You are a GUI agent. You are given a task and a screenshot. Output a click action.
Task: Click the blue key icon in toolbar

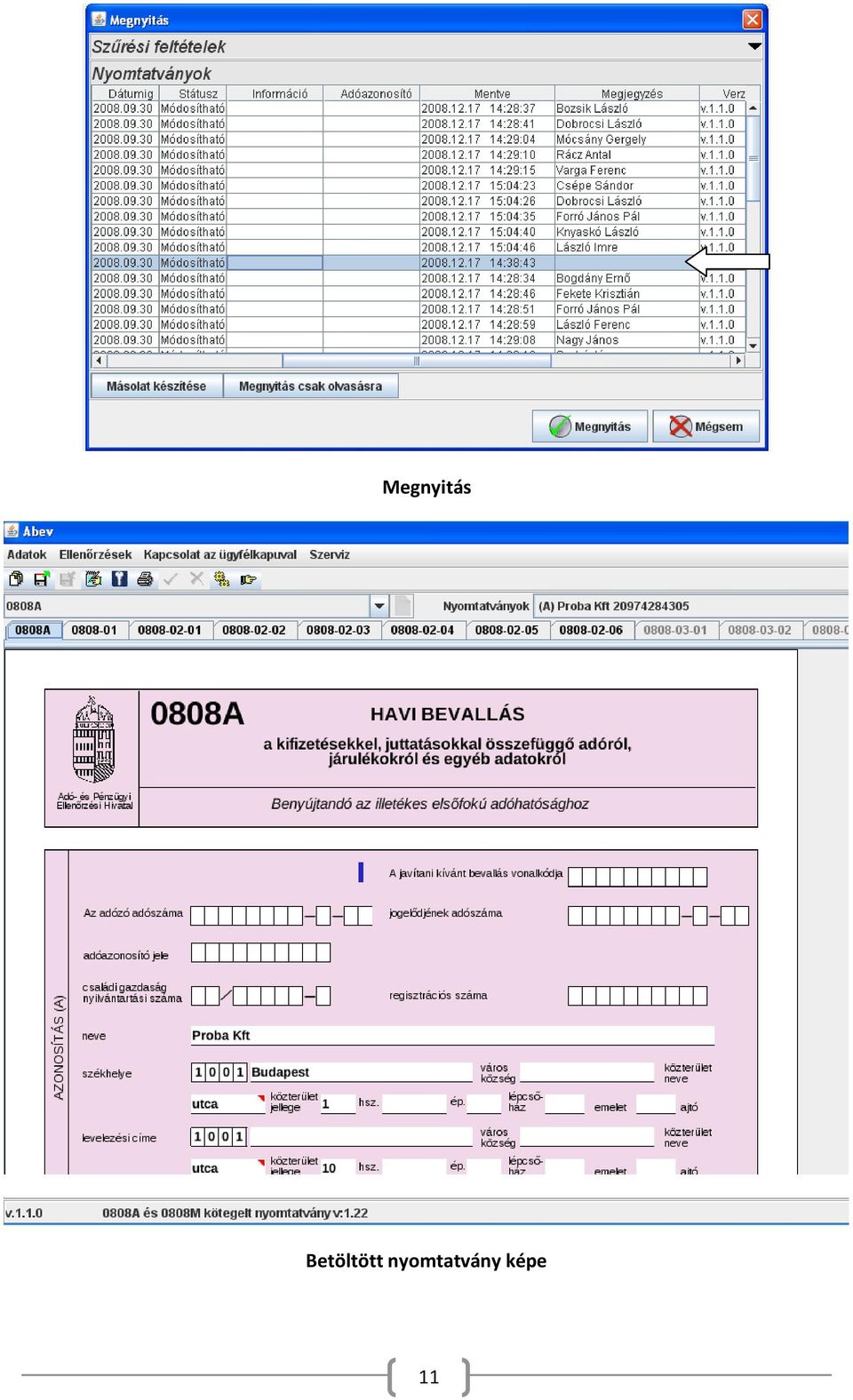tap(119, 579)
